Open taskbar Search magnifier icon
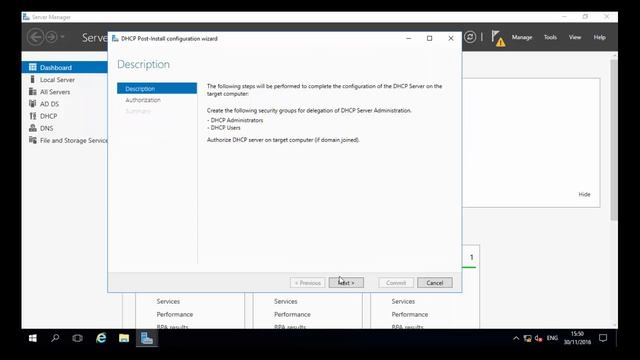 tap(55, 338)
